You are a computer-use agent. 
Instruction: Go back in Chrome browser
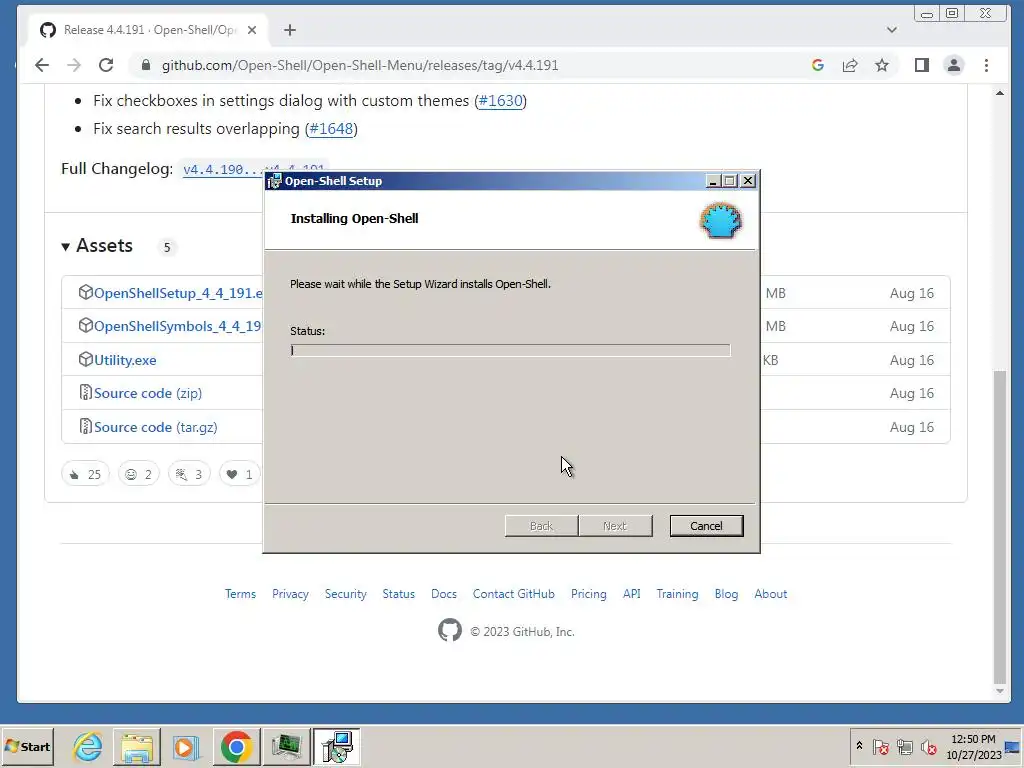42,65
